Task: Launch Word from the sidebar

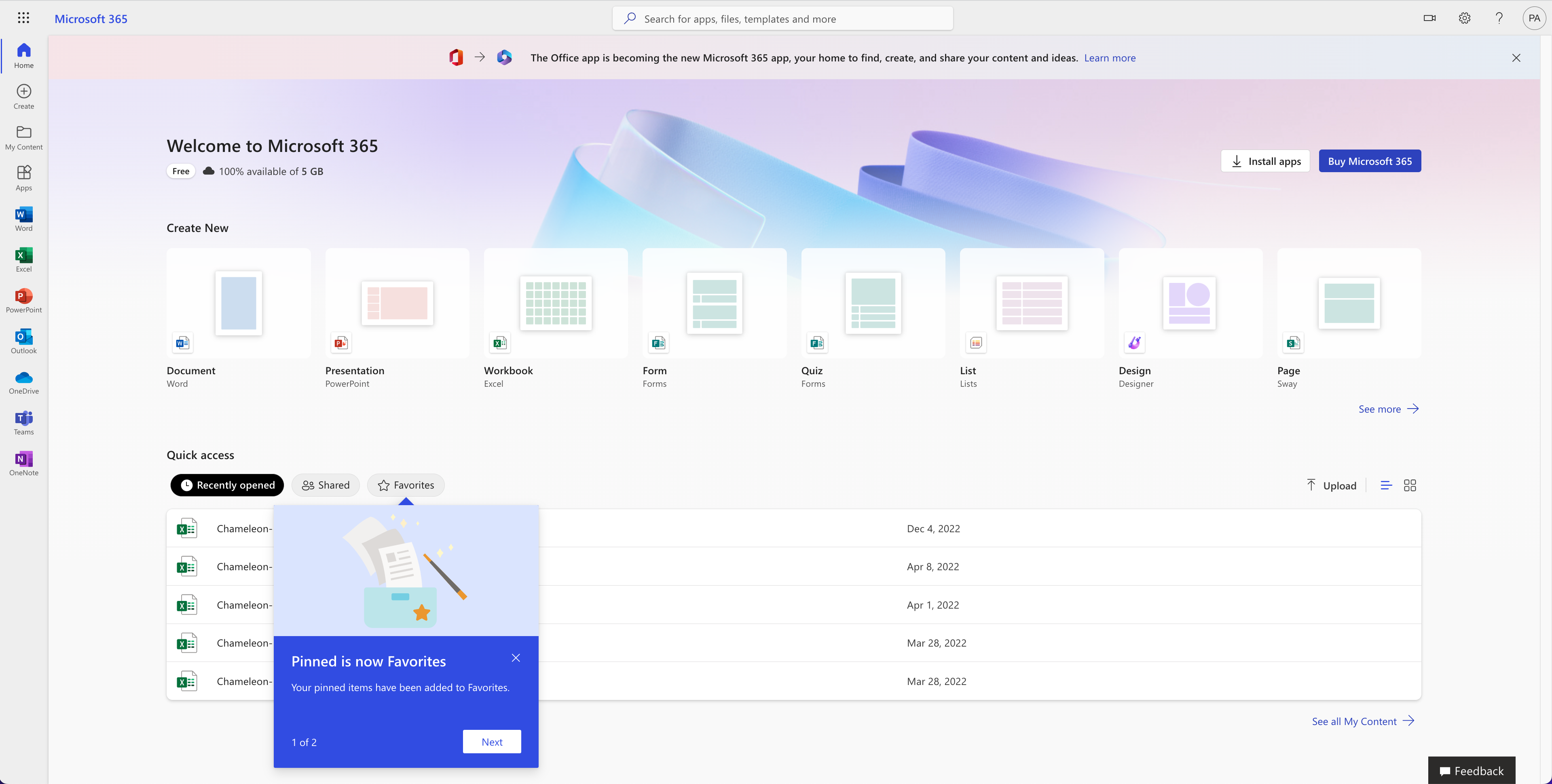Action: point(23,219)
